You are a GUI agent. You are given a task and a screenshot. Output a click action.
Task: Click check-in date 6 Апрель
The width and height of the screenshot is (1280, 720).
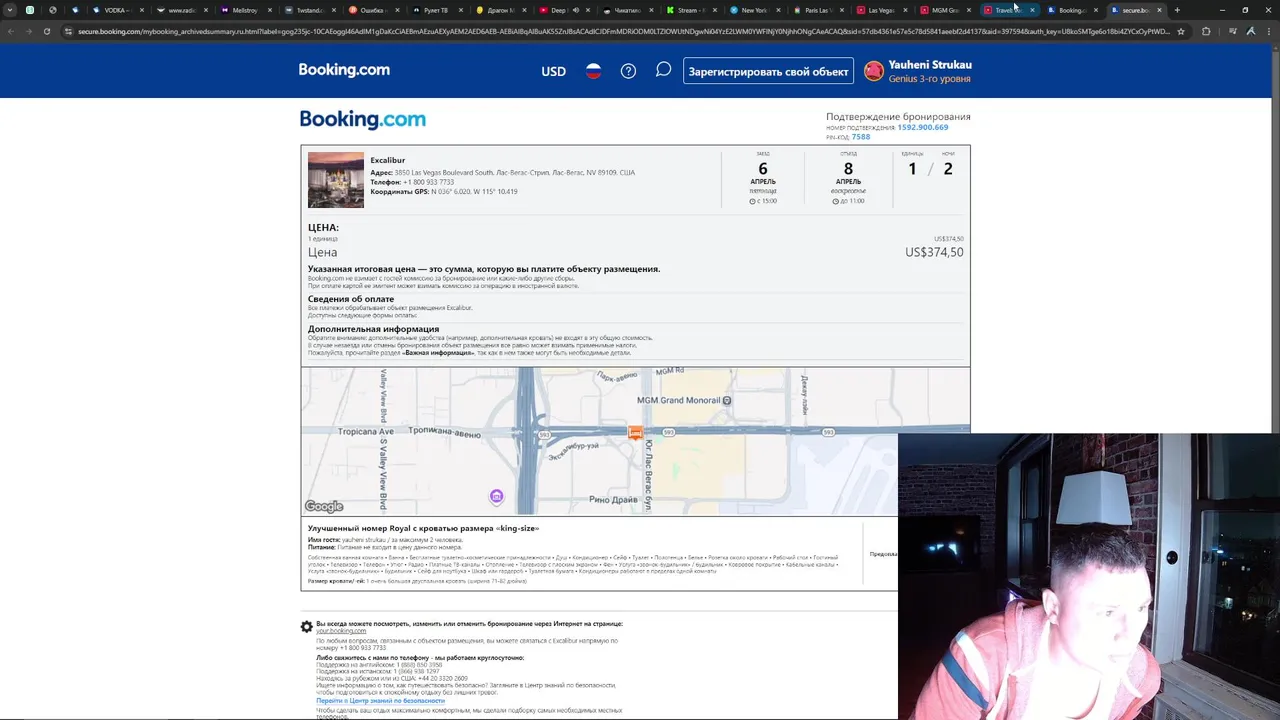[763, 174]
